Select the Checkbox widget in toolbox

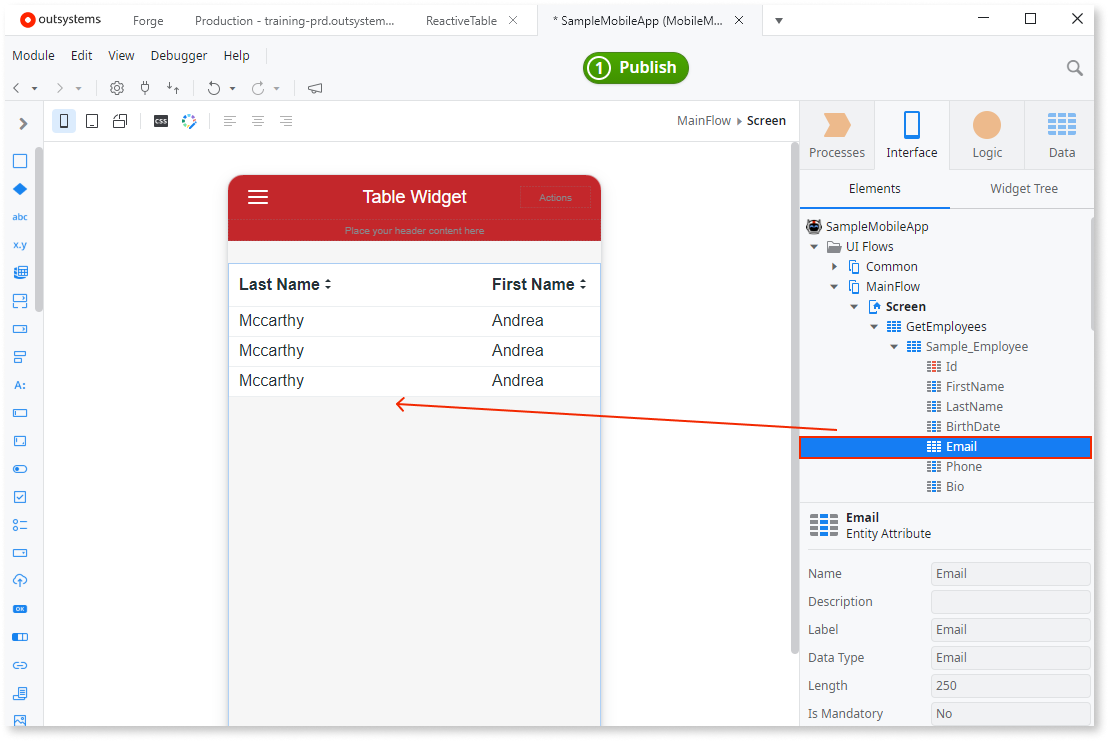(20, 497)
